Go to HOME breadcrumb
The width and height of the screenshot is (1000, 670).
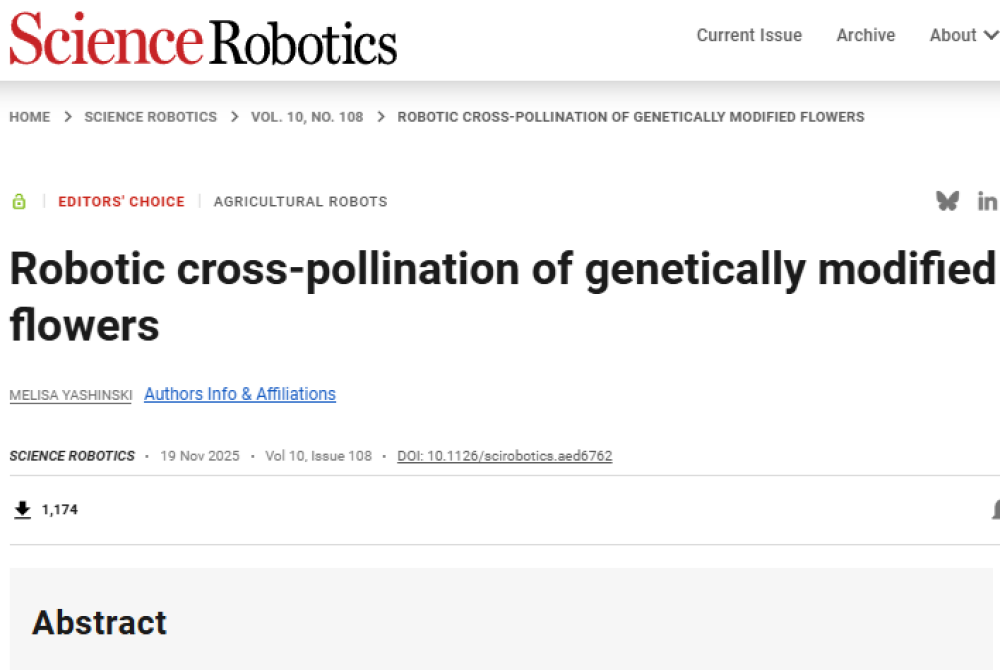(x=30, y=117)
